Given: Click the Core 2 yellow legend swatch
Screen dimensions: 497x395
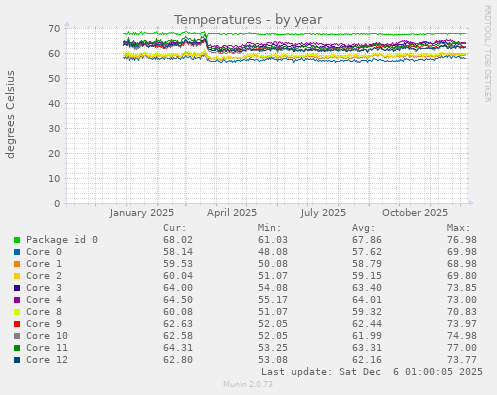Looking at the screenshot, I should tap(17, 276).
